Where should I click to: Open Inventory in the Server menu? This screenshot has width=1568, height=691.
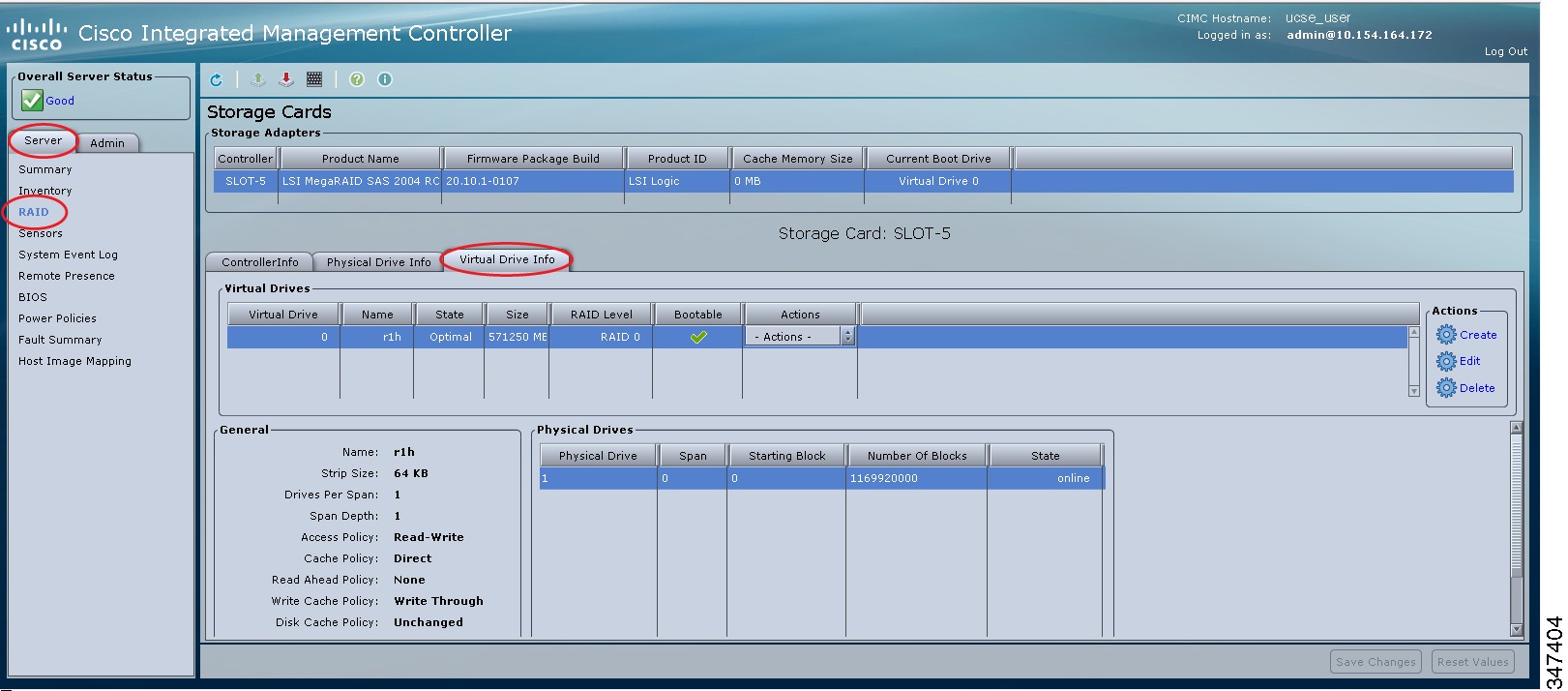[45, 191]
